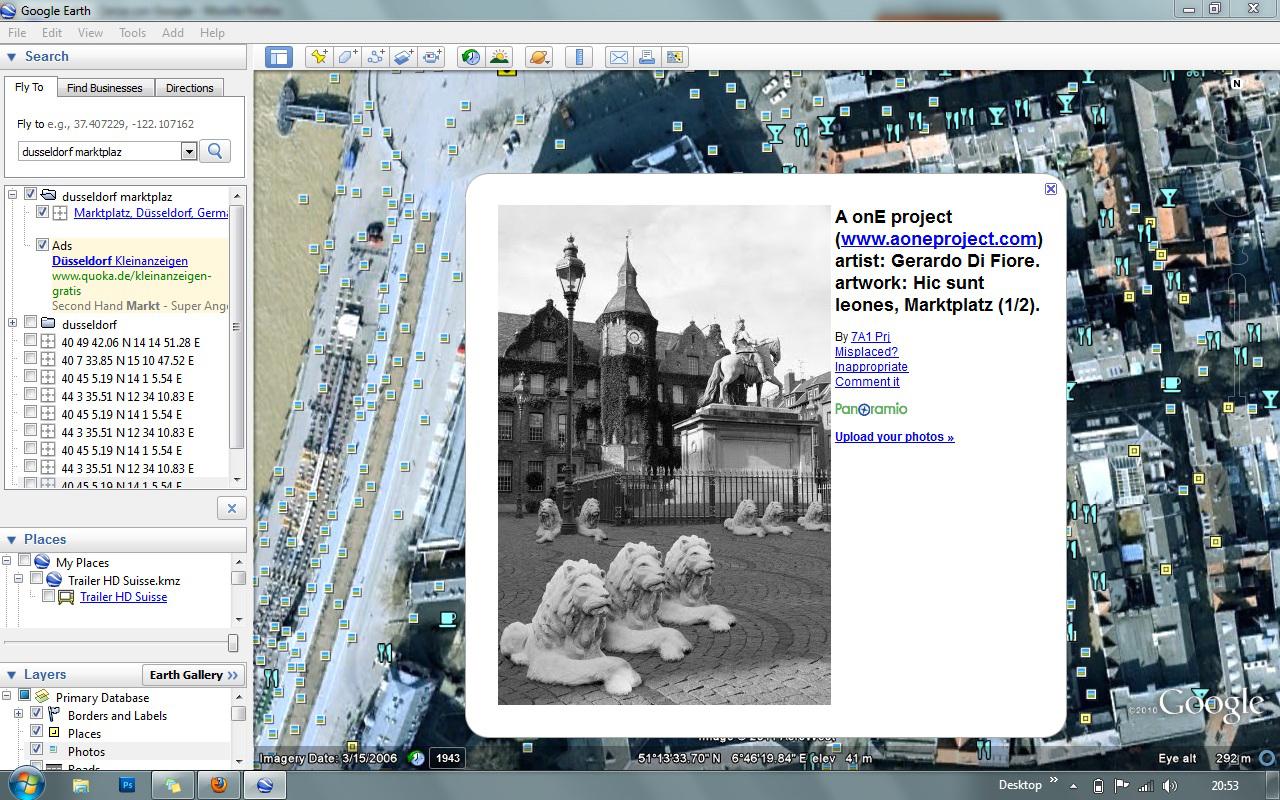Viewport: 1280px width, 800px height.
Task: Expand the dusseldorf folder in results
Action: point(13,323)
